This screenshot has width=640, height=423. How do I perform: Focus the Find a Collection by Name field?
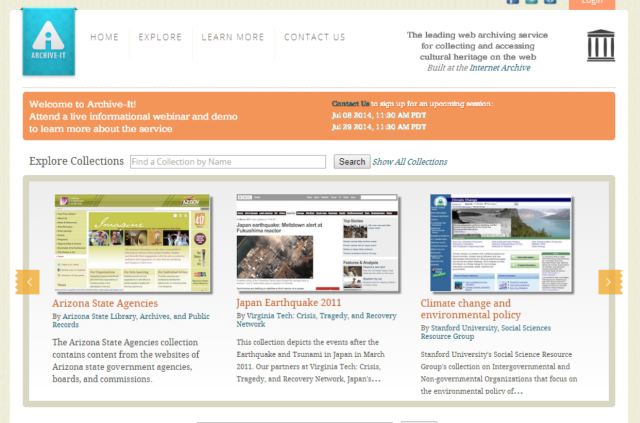coord(227,162)
